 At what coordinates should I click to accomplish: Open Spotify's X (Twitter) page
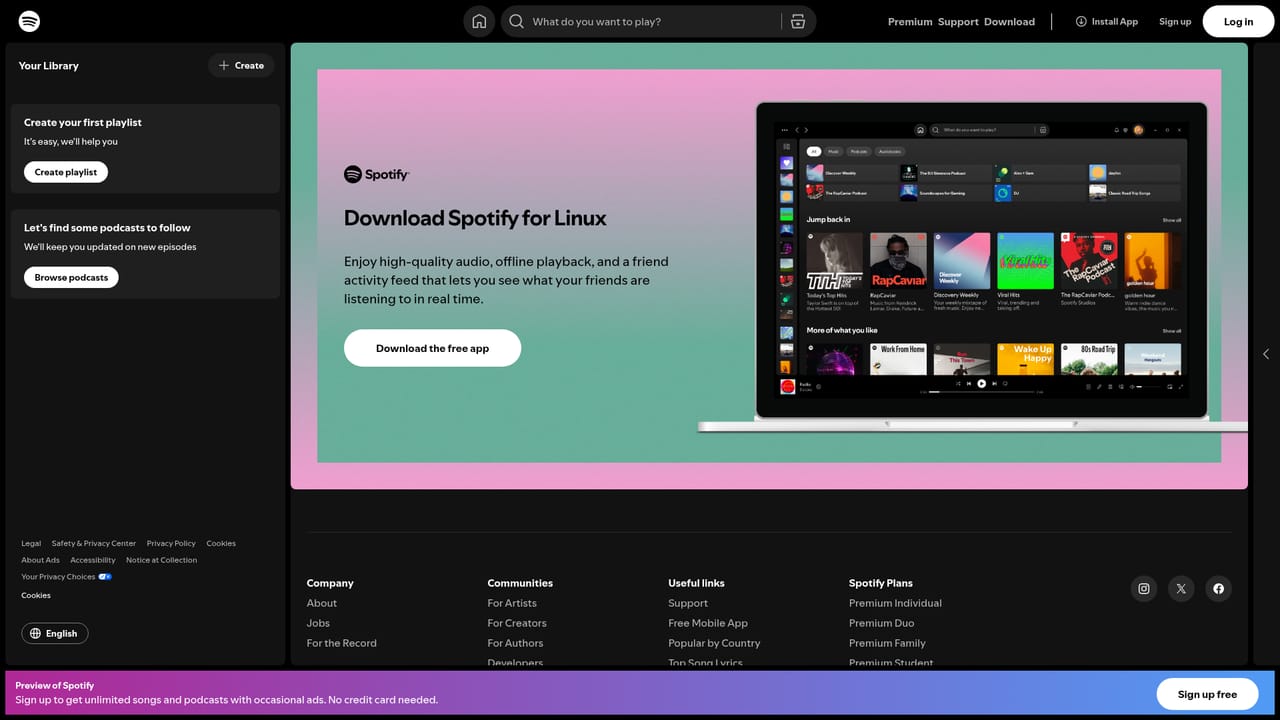(x=1181, y=588)
